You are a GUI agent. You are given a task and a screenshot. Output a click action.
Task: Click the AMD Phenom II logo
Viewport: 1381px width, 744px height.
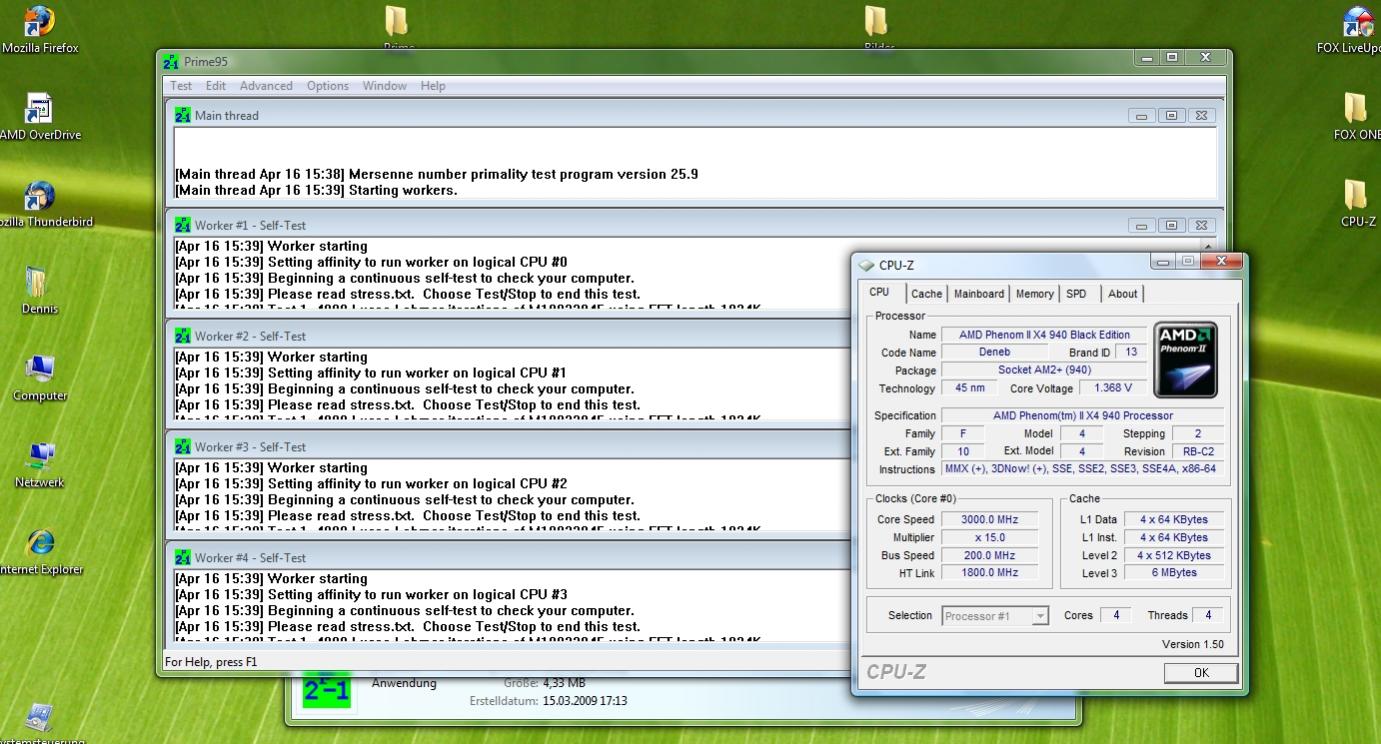coord(1185,360)
